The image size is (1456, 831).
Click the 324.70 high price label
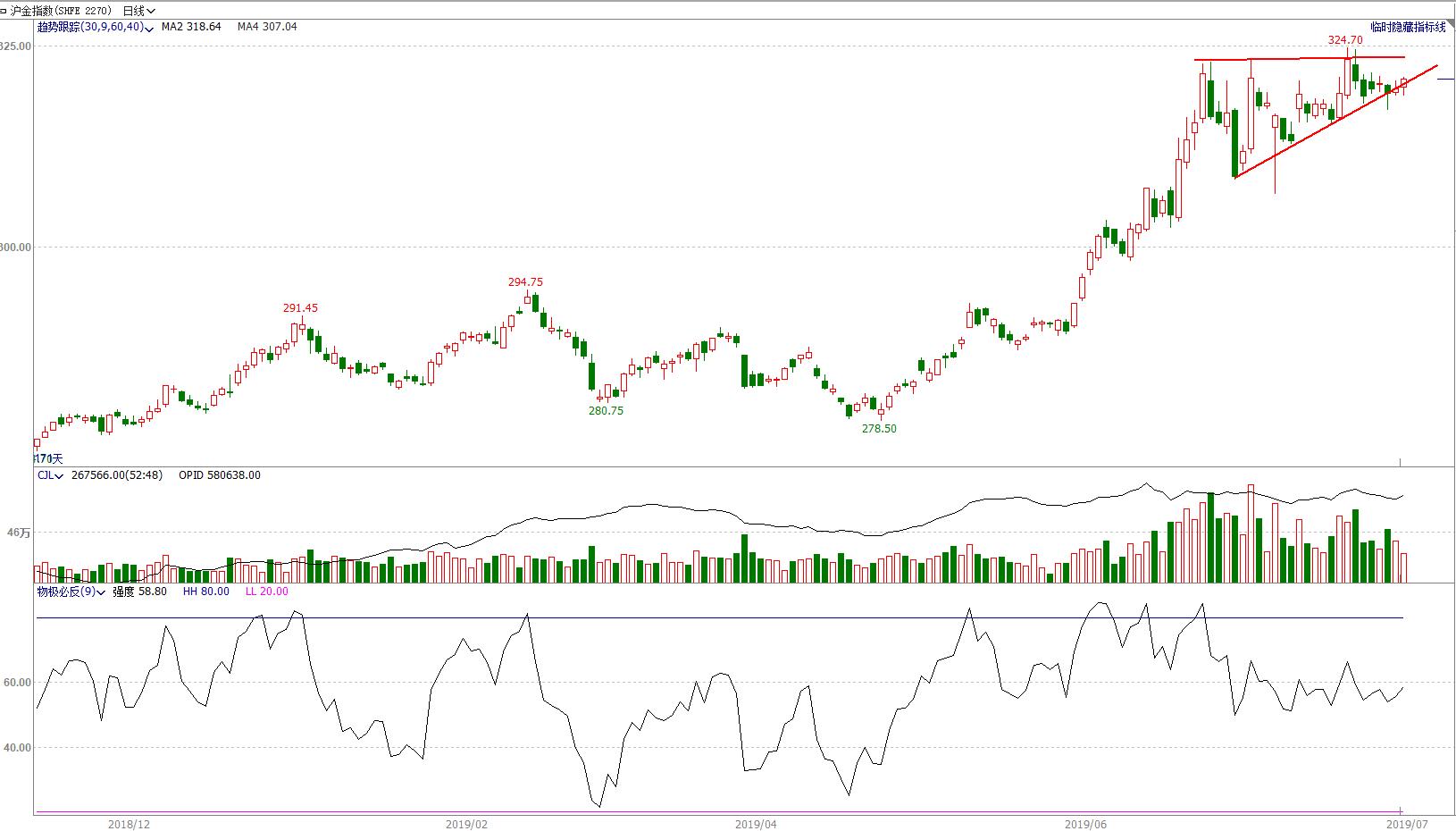(1345, 40)
